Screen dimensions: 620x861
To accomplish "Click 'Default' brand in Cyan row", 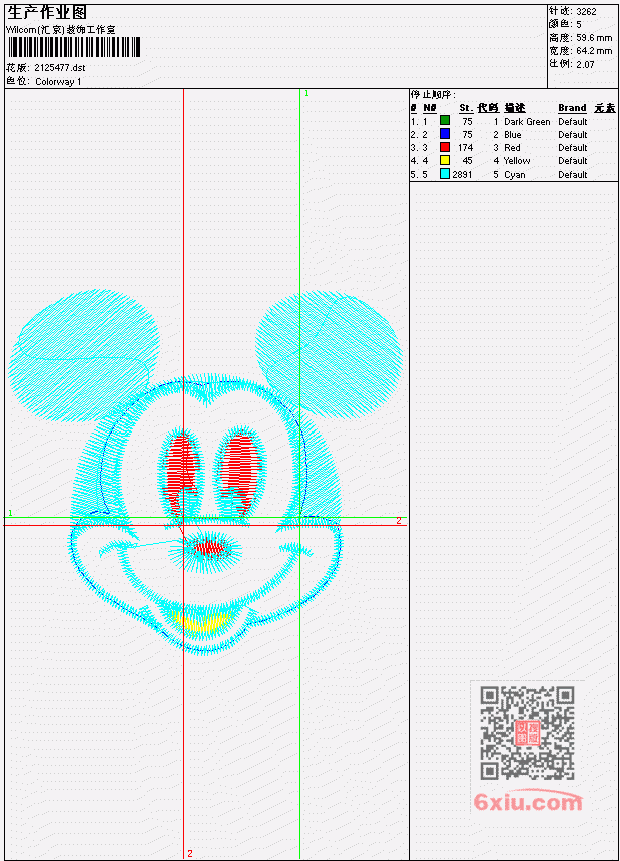I will (573, 175).
